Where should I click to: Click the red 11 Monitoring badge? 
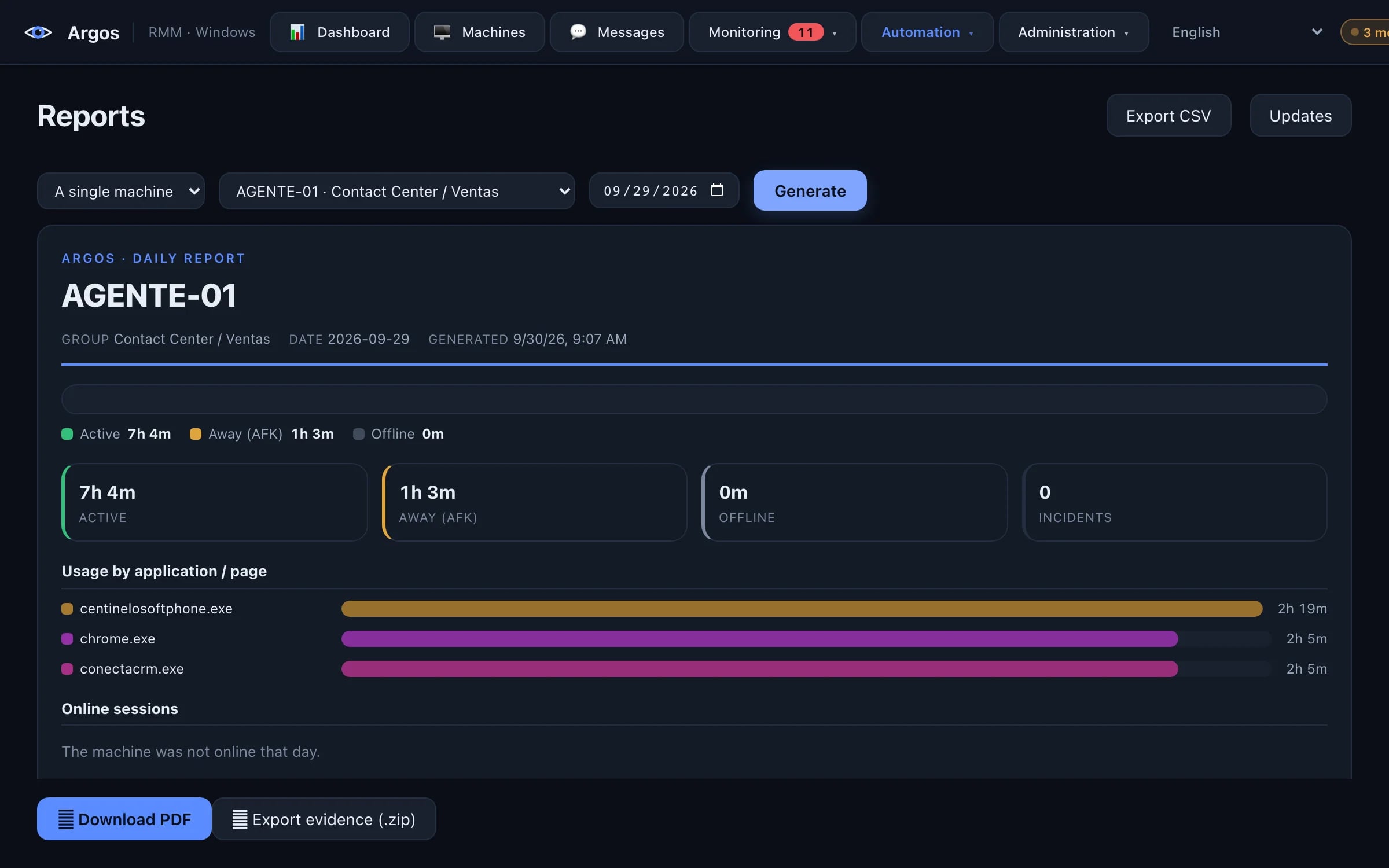806,32
